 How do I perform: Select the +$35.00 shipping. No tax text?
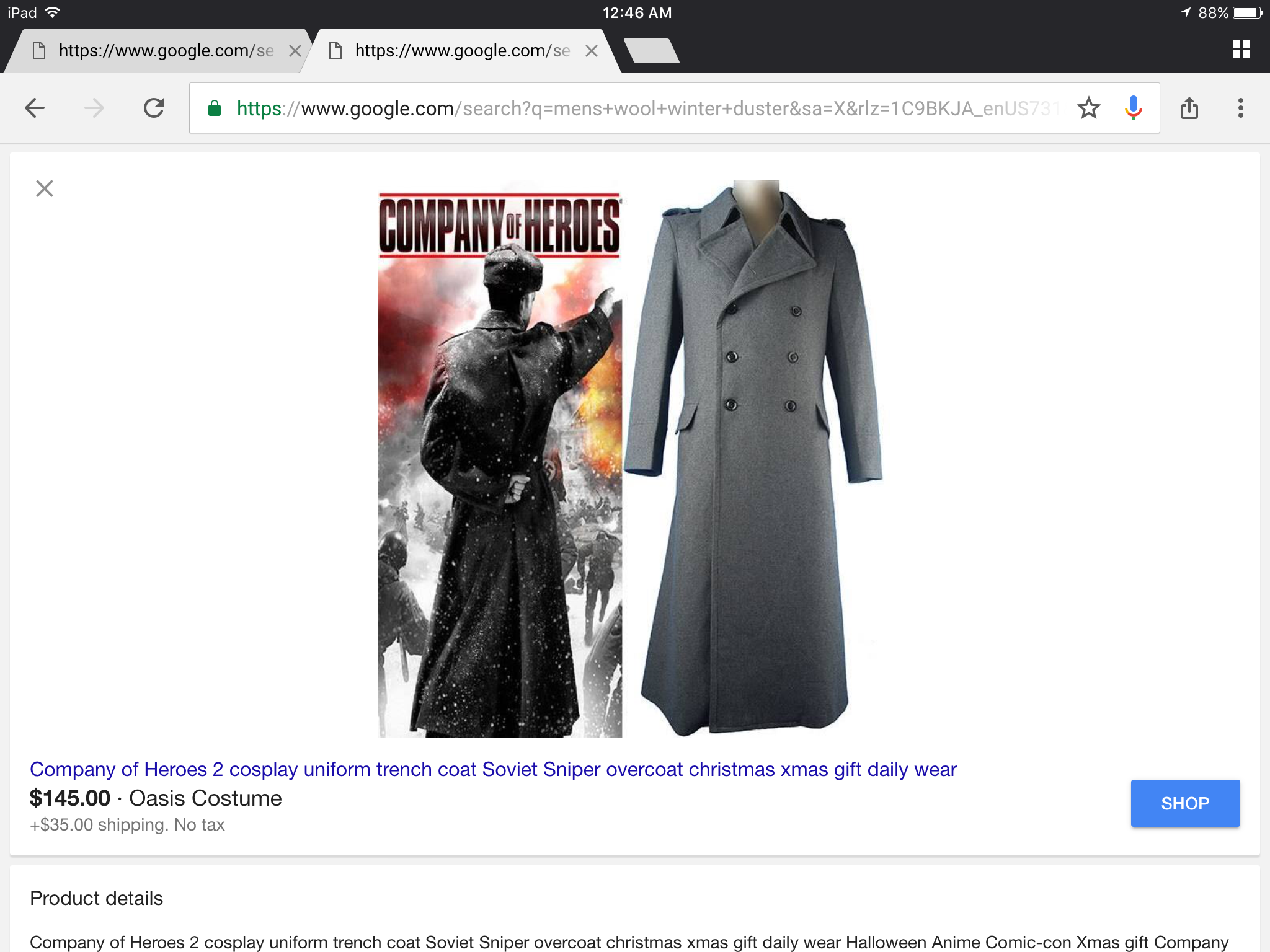(x=127, y=825)
